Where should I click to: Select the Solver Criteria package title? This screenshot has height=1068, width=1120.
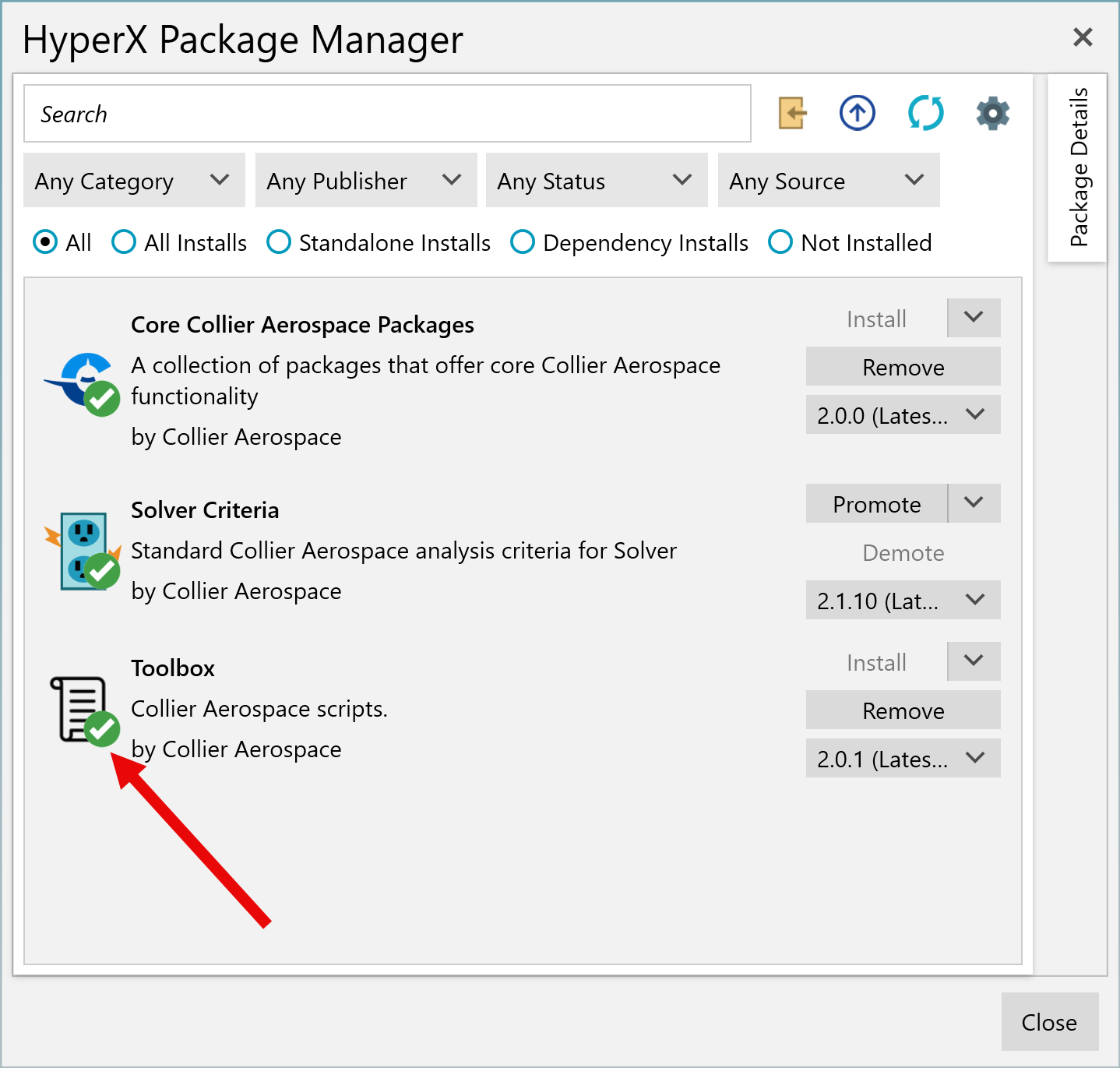point(205,509)
